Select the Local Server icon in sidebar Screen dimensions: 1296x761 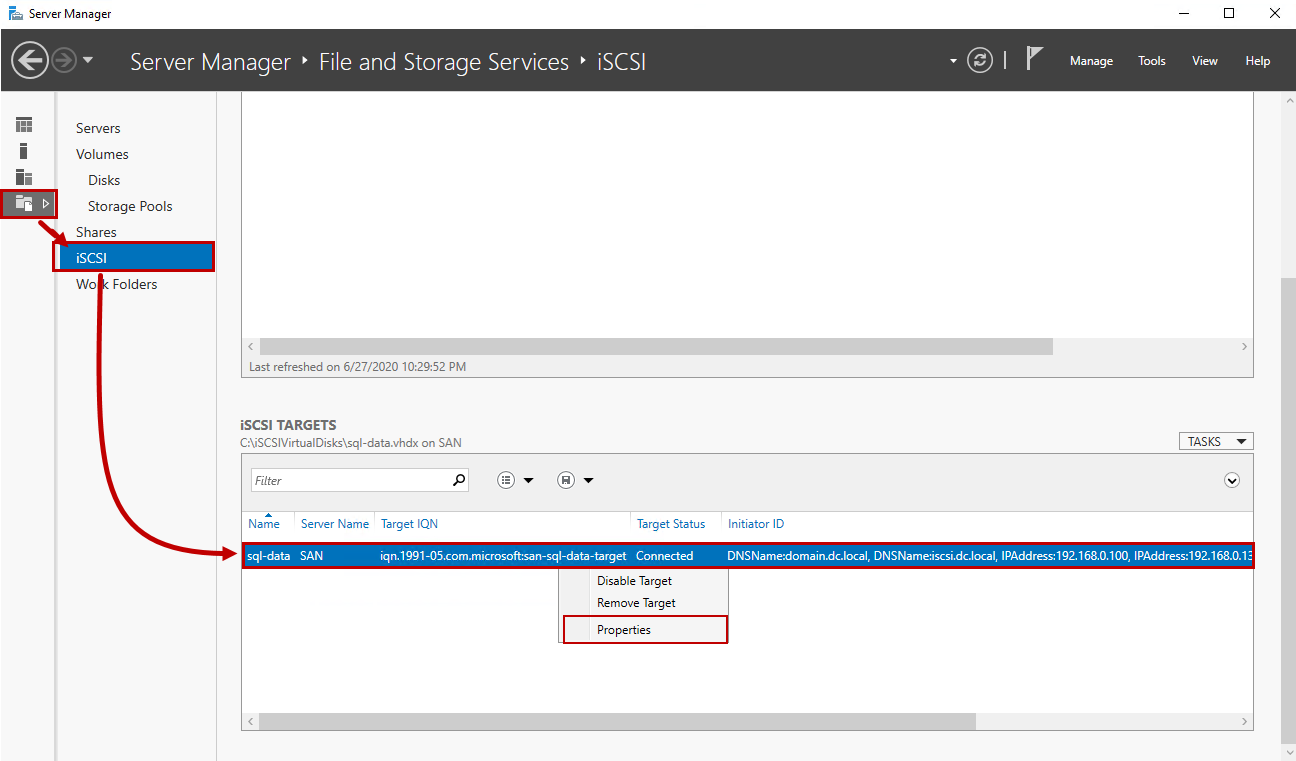(24, 151)
